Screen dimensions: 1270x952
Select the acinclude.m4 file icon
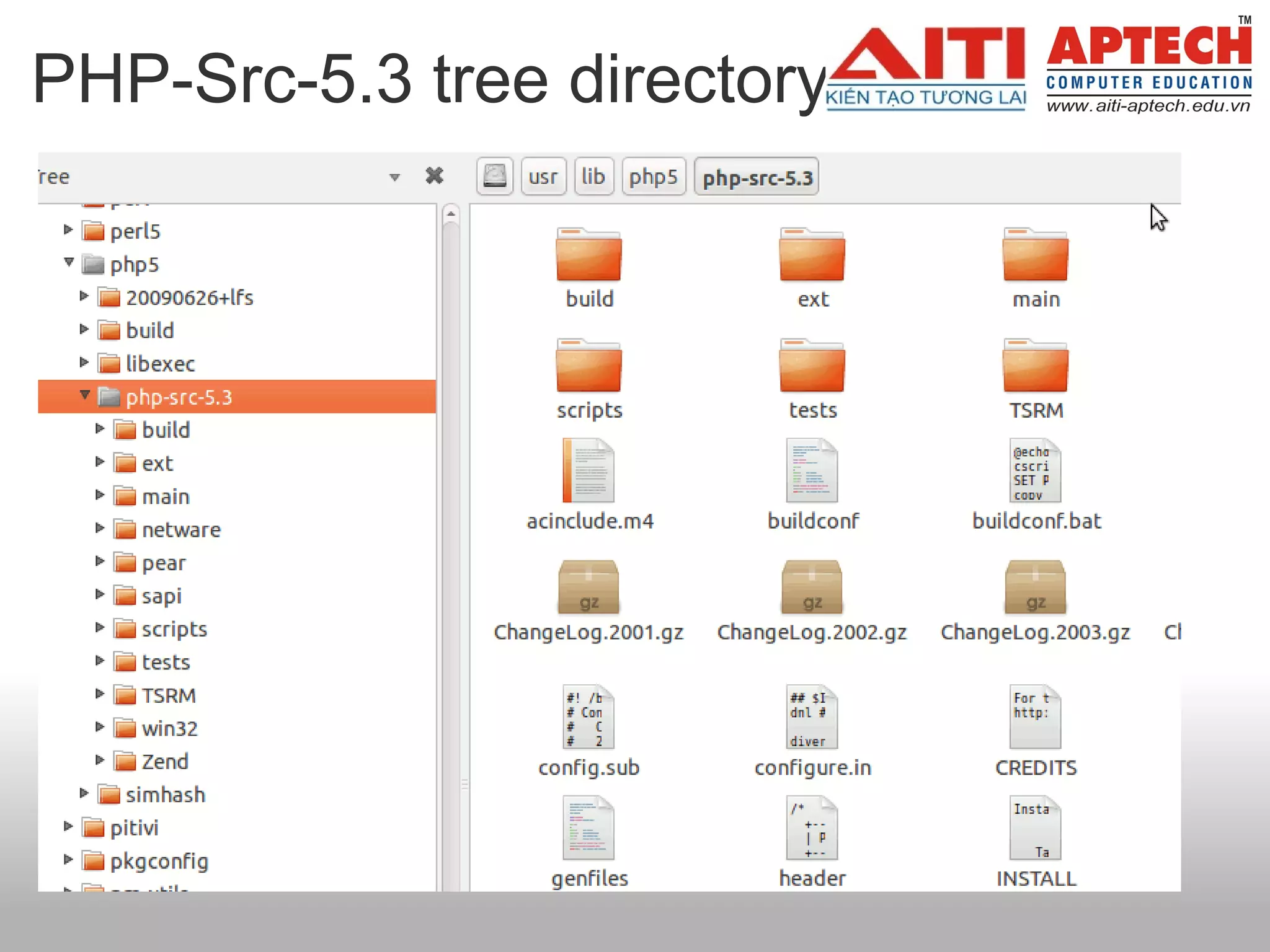[x=588, y=470]
